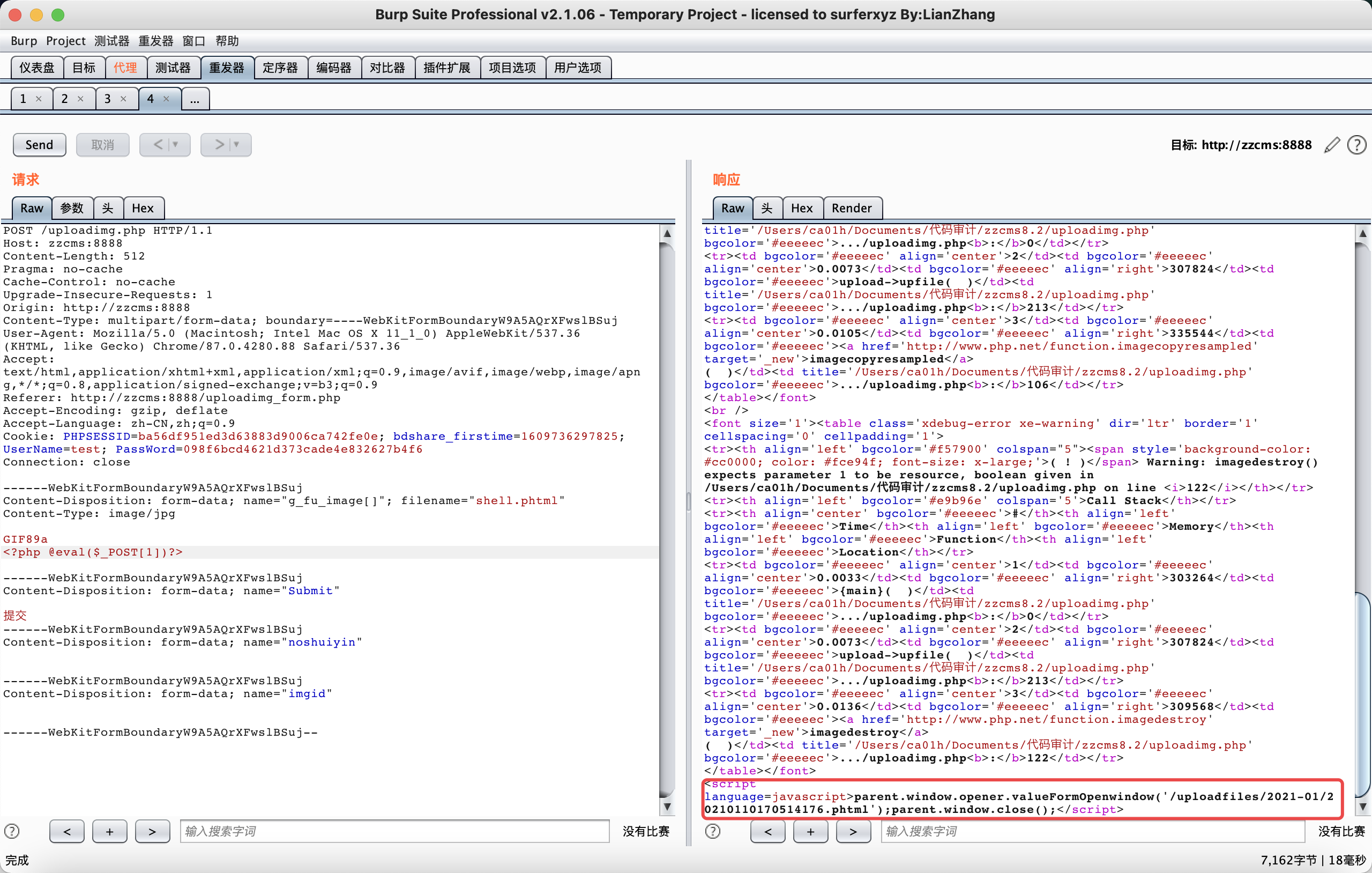Viewport: 1372px width, 873px height.
Task: Go to next match in request search
Action: click(152, 831)
